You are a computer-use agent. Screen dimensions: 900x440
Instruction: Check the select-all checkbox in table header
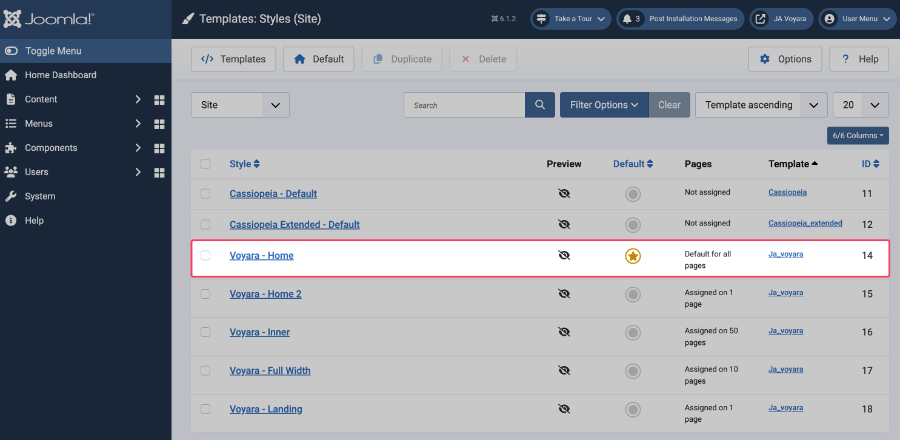click(205, 164)
